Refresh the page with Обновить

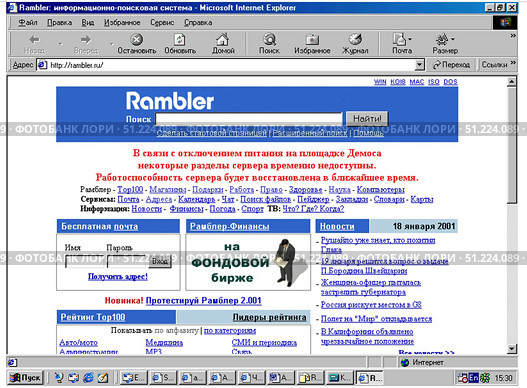[x=180, y=44]
